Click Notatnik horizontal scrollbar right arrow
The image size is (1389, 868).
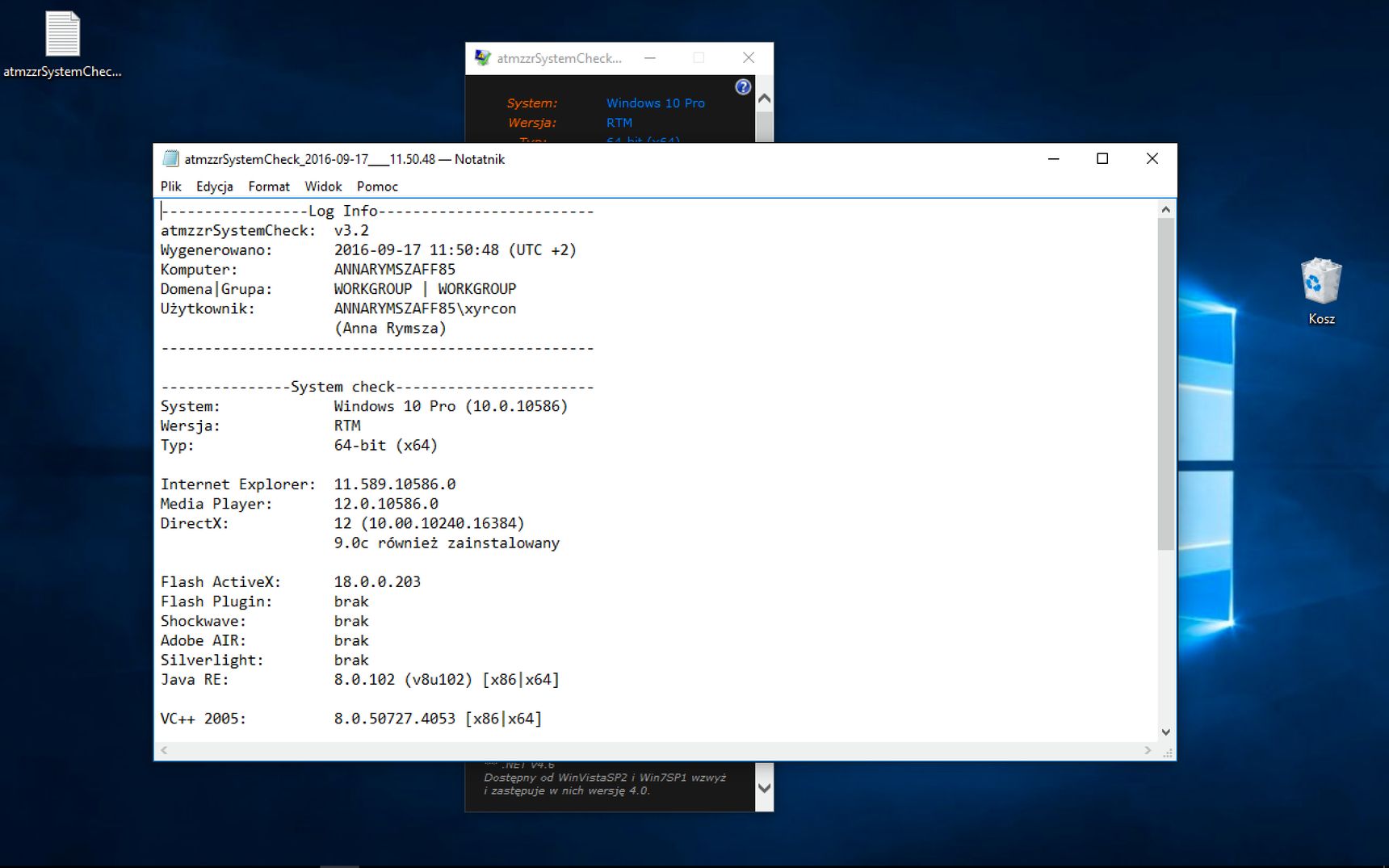1148,750
